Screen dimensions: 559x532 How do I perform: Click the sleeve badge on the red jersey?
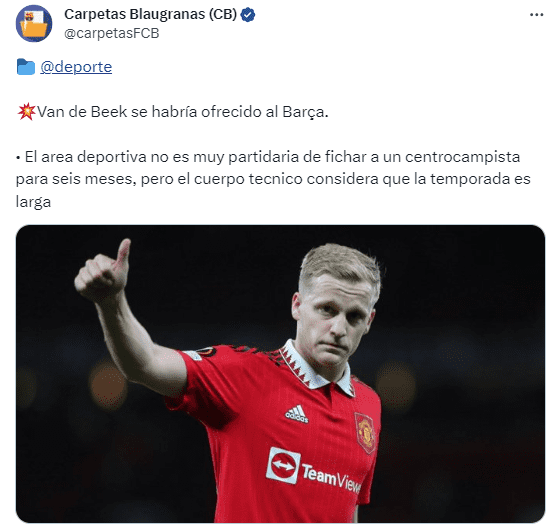click(201, 353)
